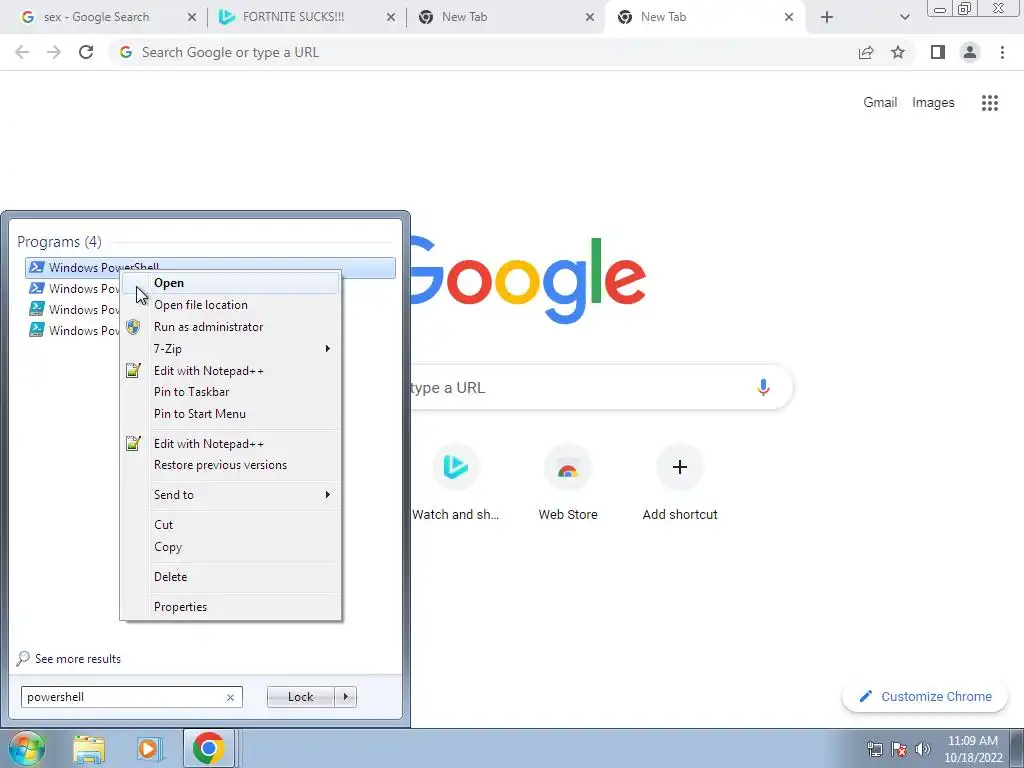The height and width of the screenshot is (768, 1024).
Task: Click the share page icon in address bar
Action: coord(866,52)
